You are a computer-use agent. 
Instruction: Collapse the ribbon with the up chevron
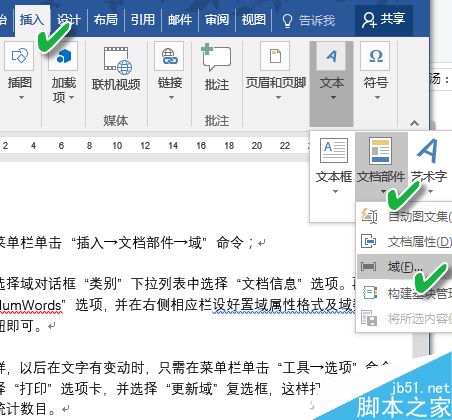point(414,123)
